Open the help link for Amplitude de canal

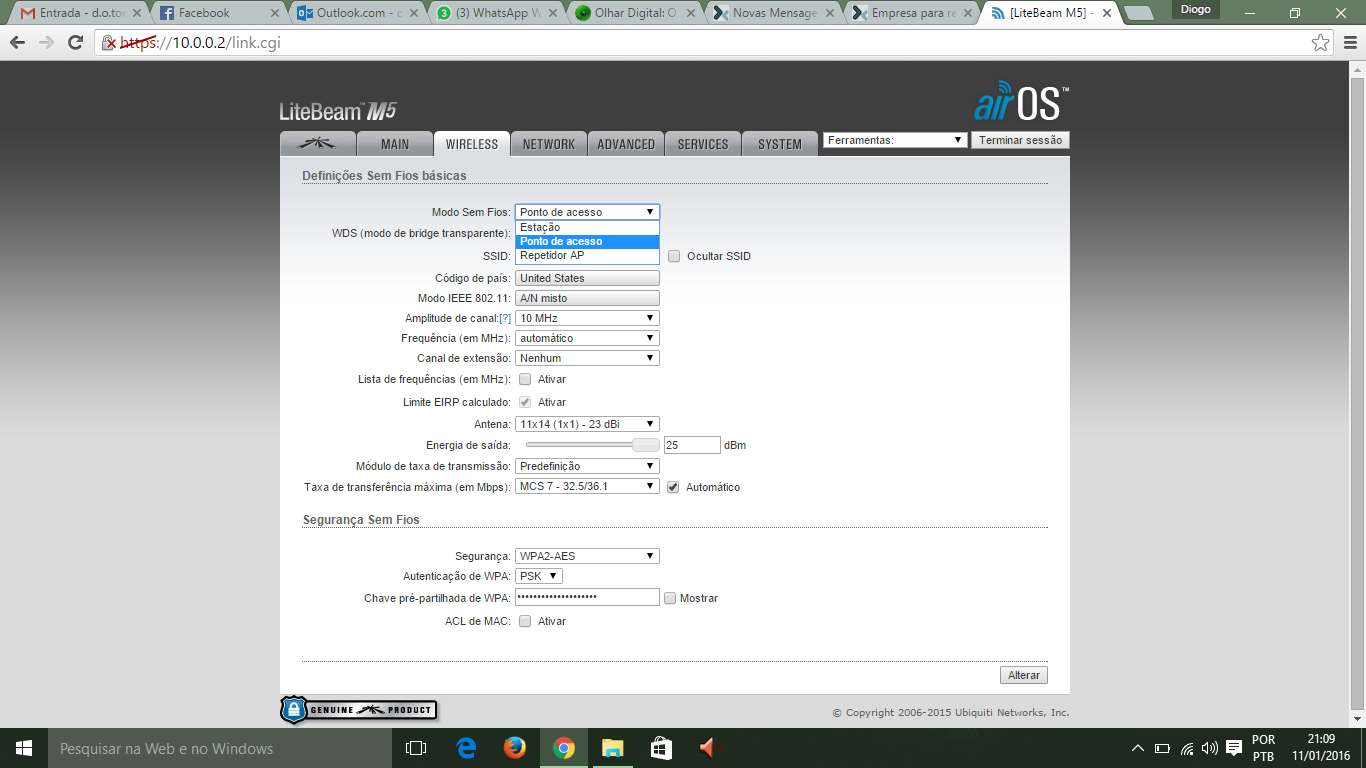(x=505, y=318)
